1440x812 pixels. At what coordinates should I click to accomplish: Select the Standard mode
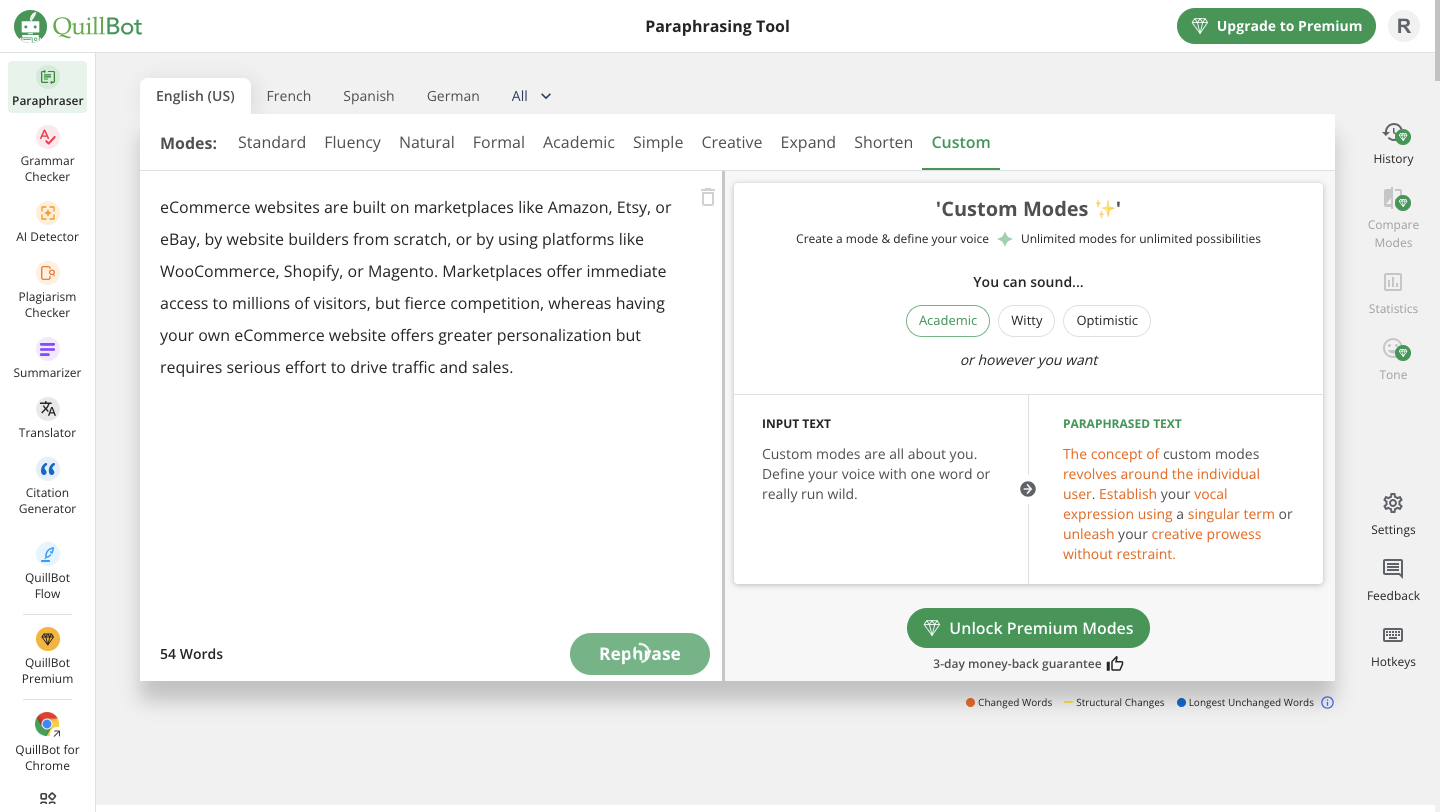pyautogui.click(x=272, y=142)
